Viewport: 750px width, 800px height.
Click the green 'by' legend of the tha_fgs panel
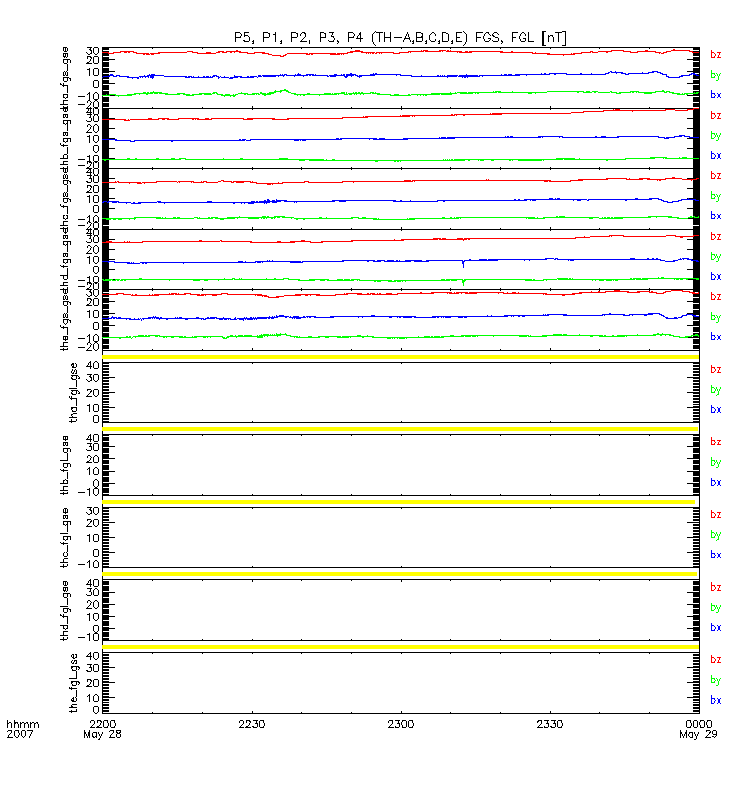[715, 75]
